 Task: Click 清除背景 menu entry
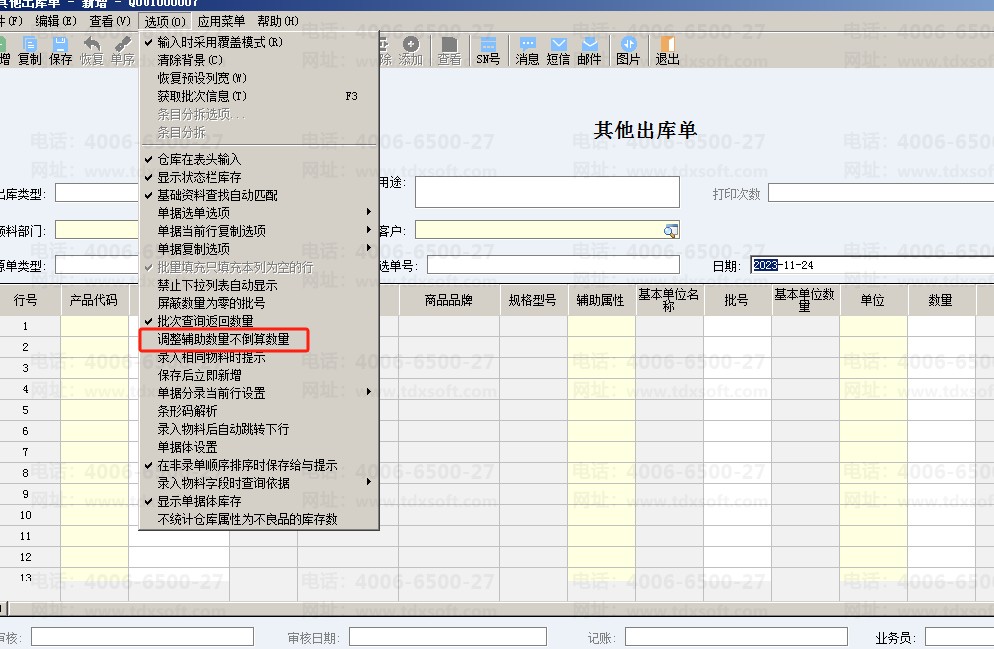tap(190, 60)
